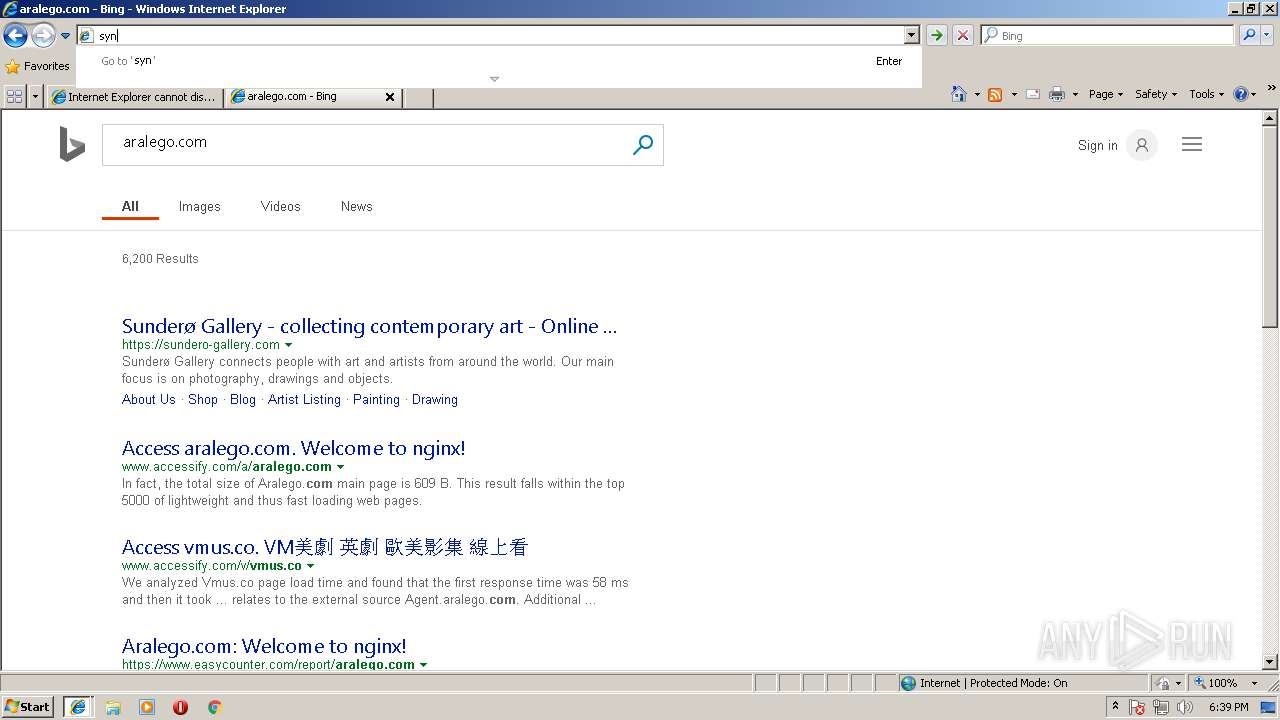Click Internet Explorer taskbar icon
1280x720 pixels.
[x=78, y=707]
